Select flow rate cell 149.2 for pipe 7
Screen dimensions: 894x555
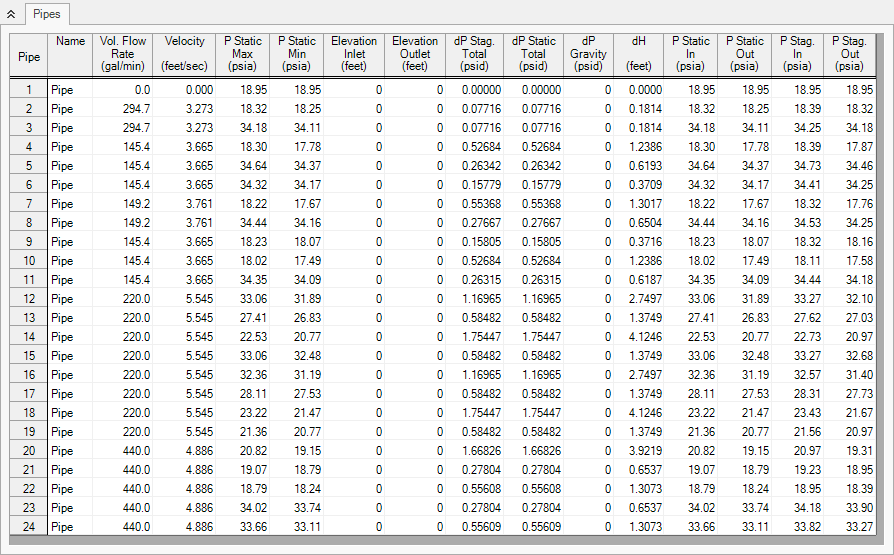123,204
